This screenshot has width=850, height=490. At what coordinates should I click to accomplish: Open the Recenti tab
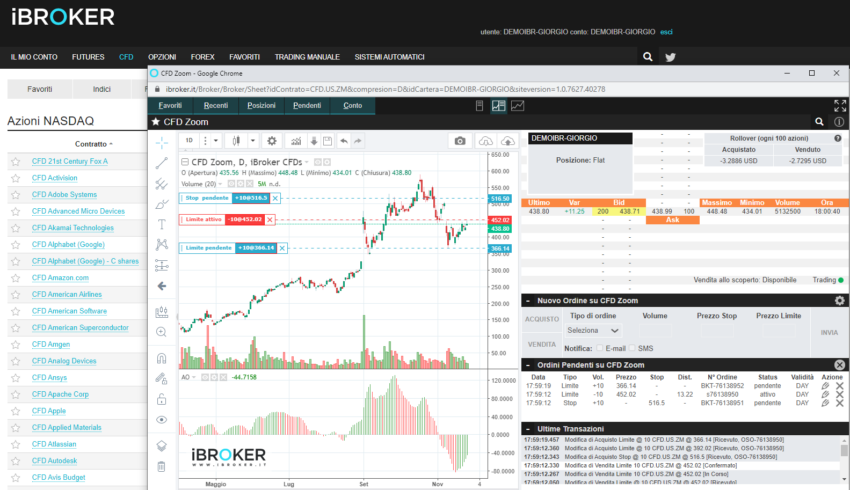(x=216, y=106)
